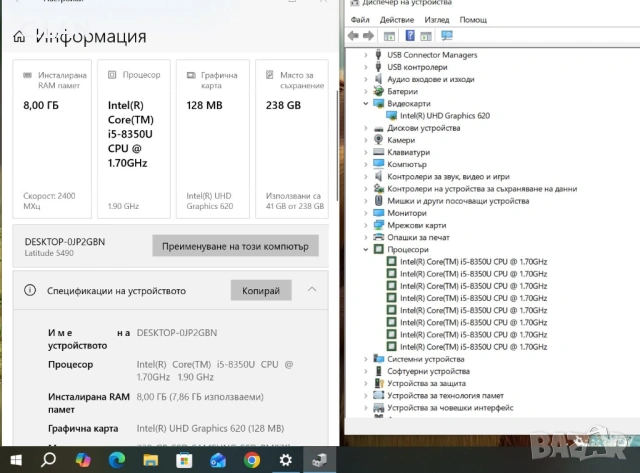The image size is (640, 473).
Task: Select Контролери за звук, видео и игри
Action: (448, 176)
